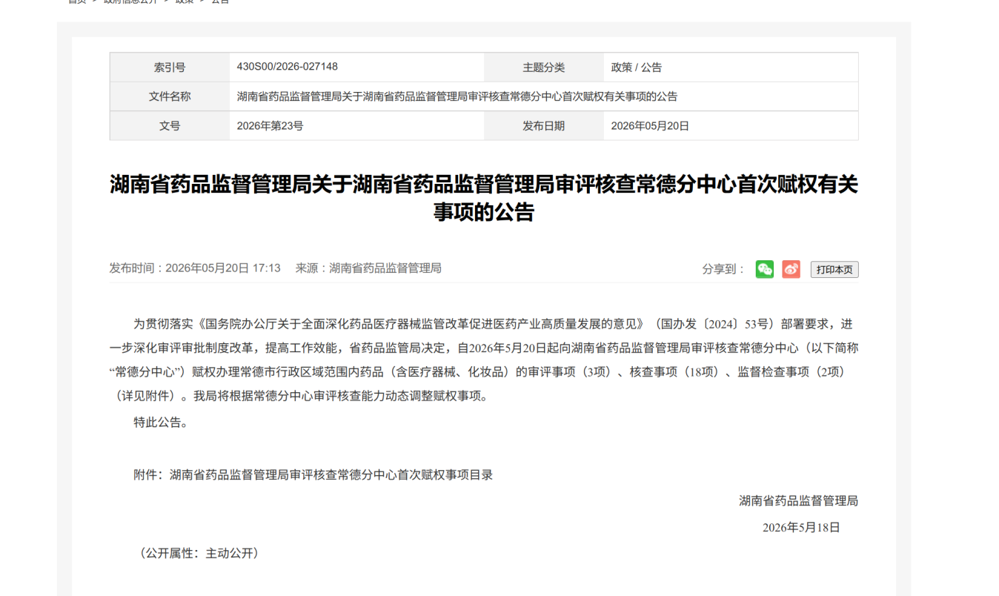The height and width of the screenshot is (596, 999).
Task: Click the 索引号 label cell
Action: [x=169, y=67]
